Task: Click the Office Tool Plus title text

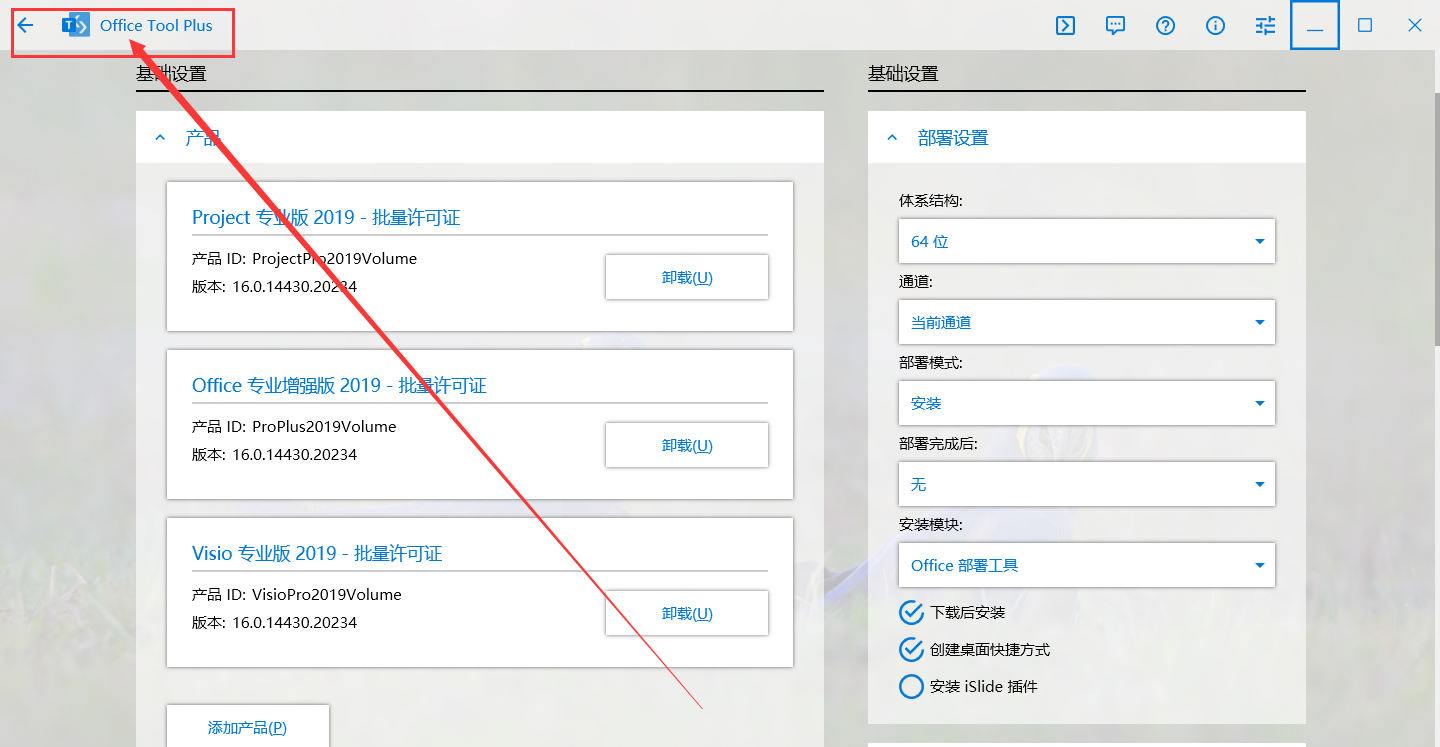Action: (x=156, y=26)
